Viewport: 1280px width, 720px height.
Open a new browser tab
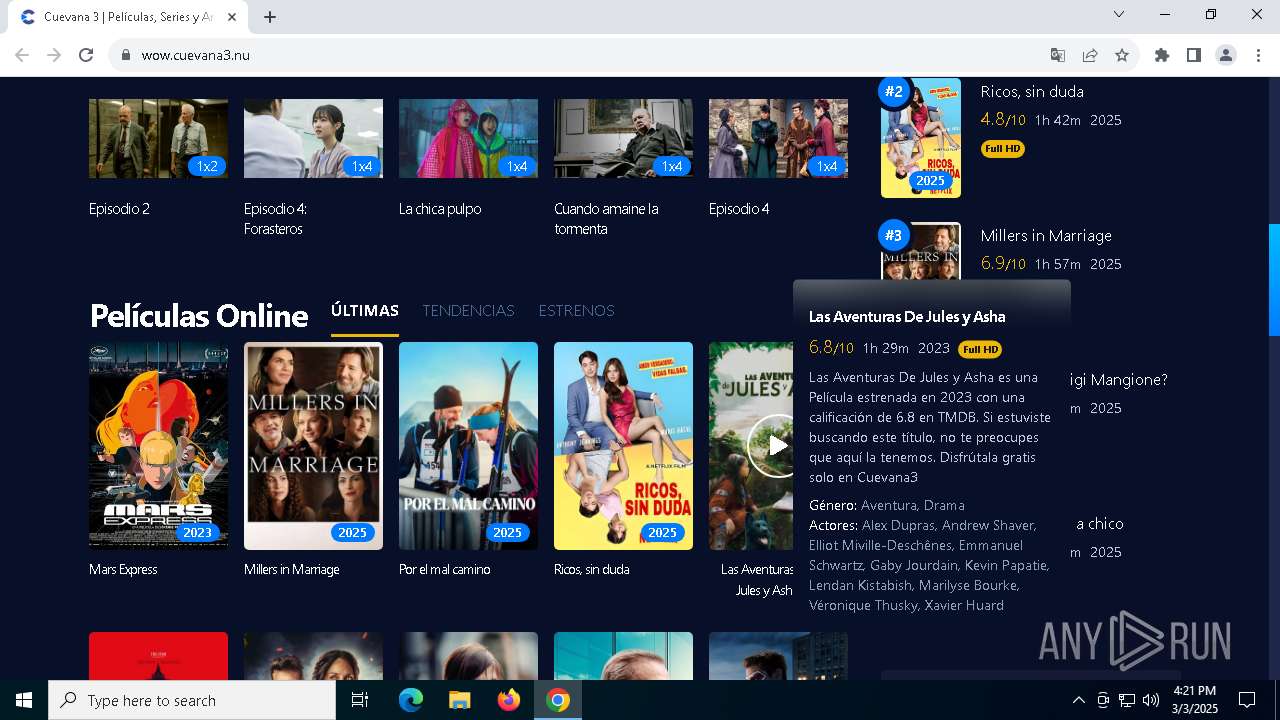pyautogui.click(x=270, y=16)
